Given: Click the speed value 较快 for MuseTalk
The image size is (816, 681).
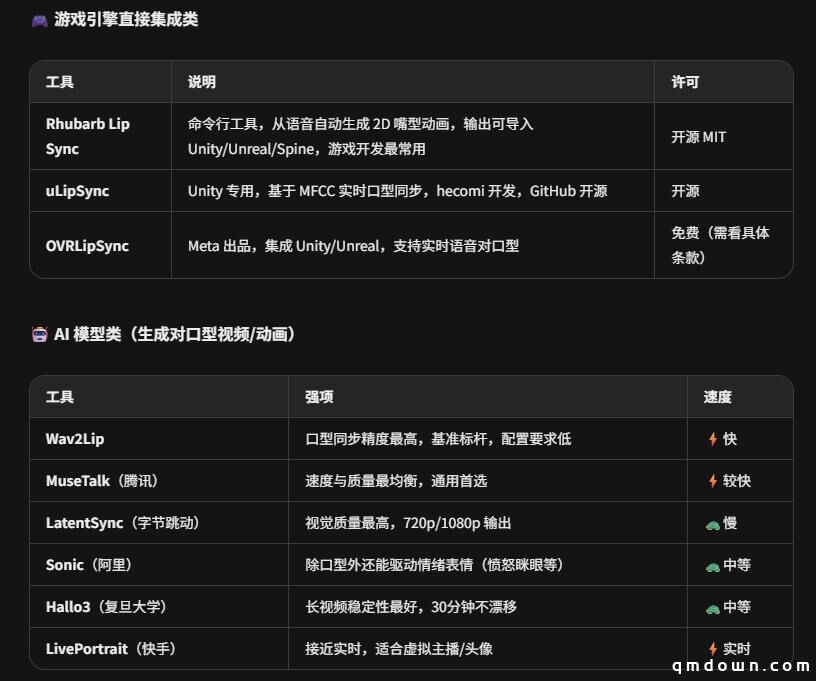Looking at the screenshot, I should pyautogui.click(x=737, y=481).
